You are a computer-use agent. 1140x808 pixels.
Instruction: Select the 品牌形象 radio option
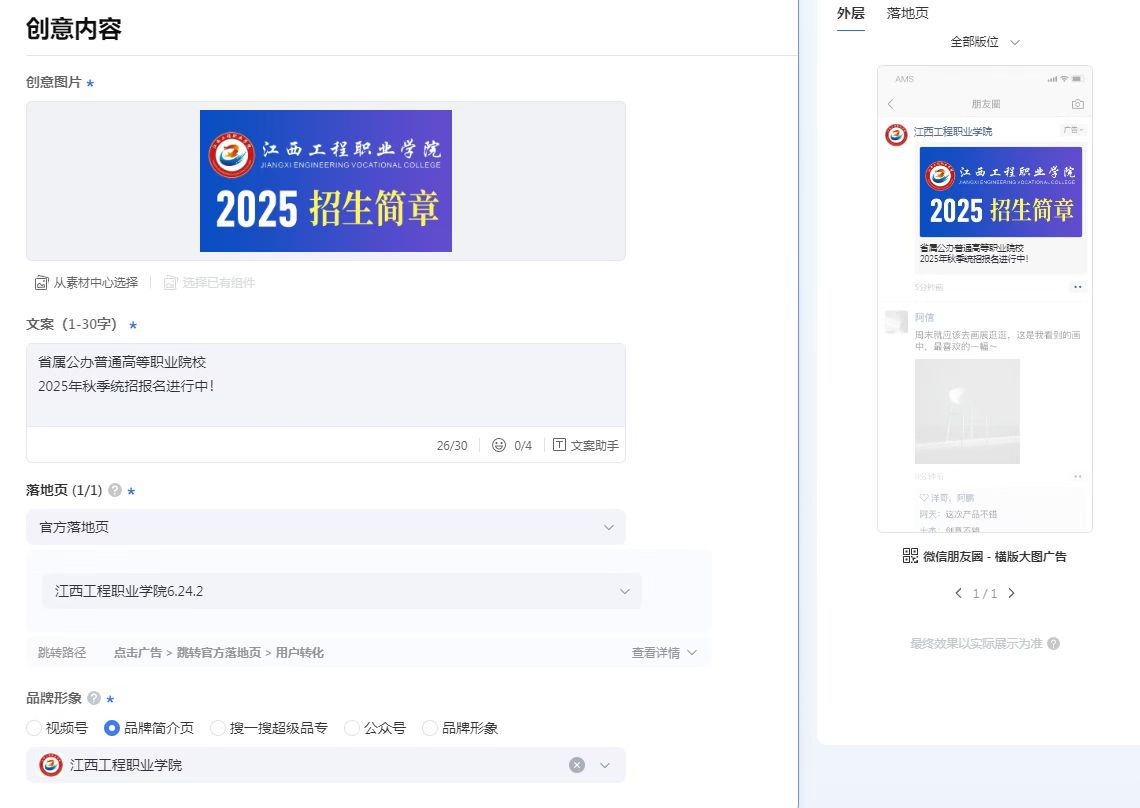point(430,728)
